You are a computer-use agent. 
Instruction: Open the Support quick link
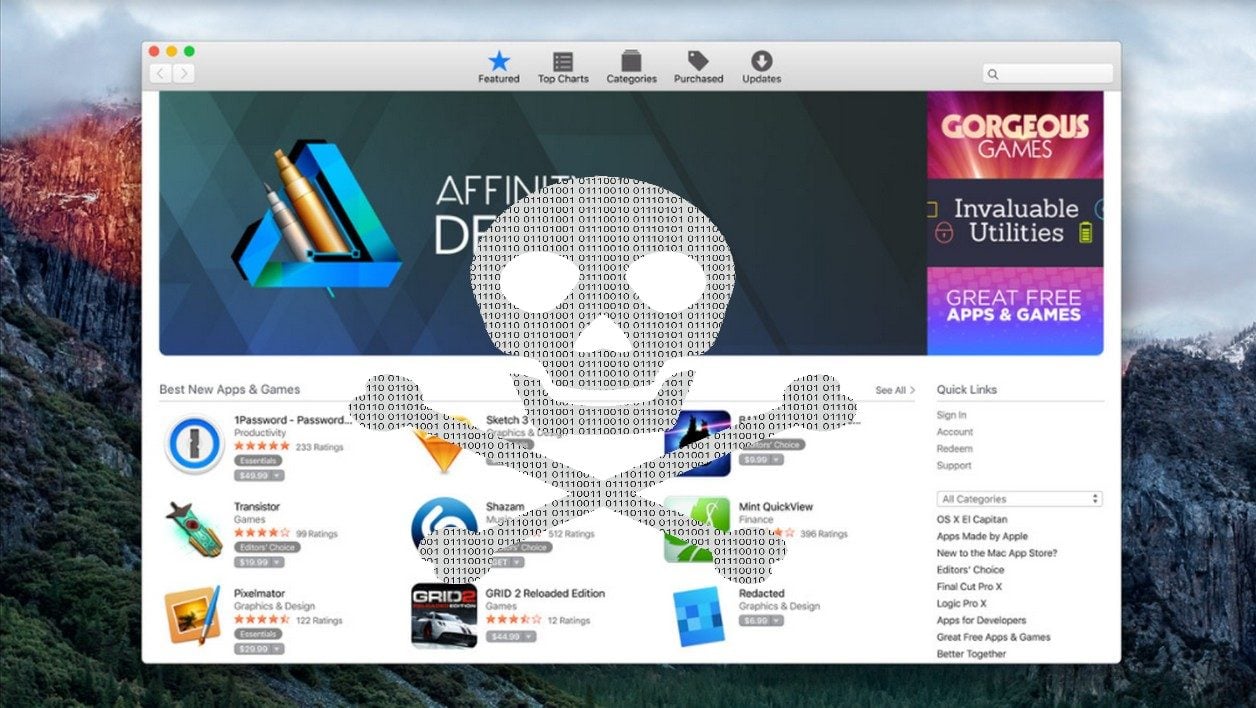pos(954,466)
